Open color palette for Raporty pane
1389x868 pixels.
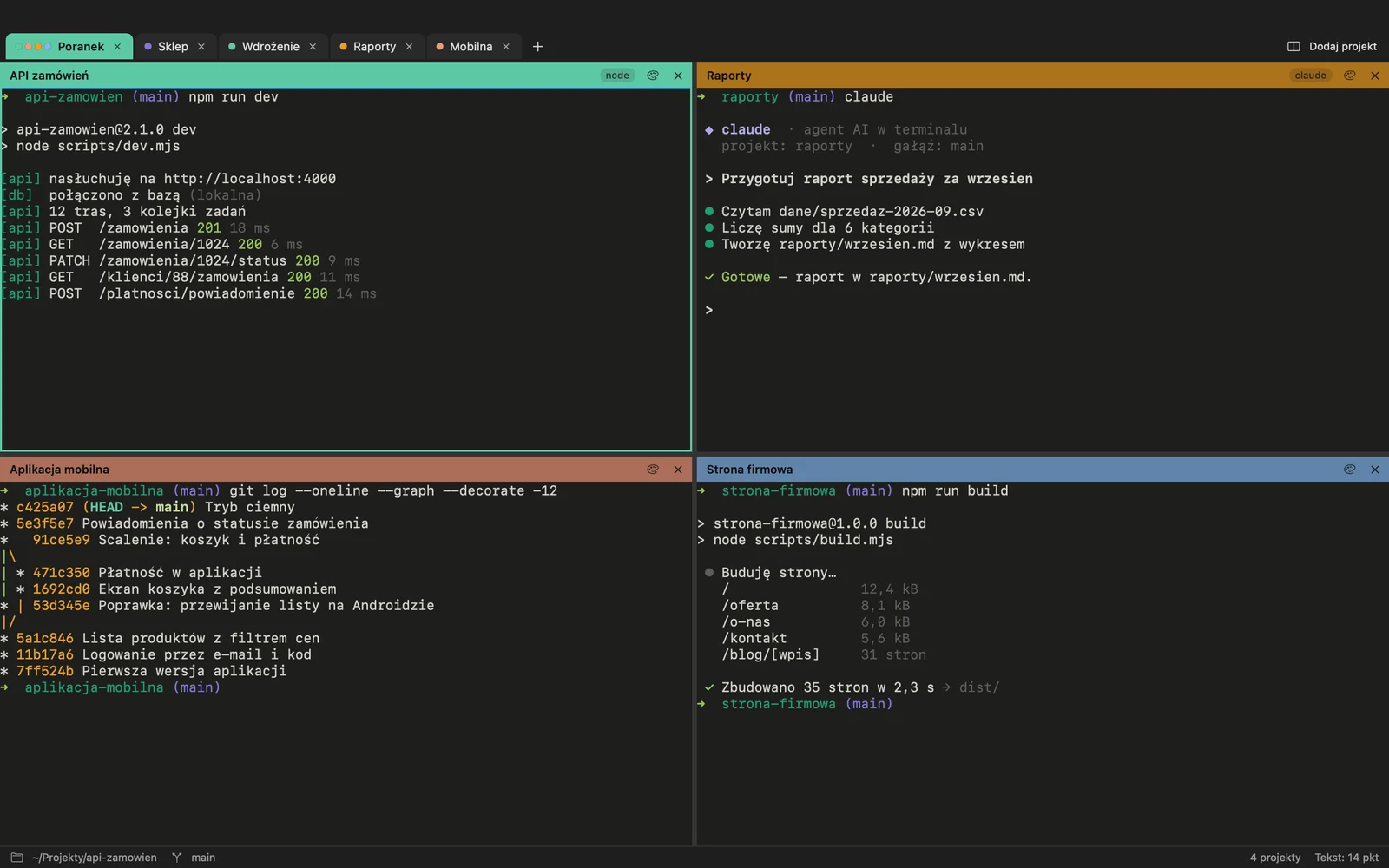[1350, 76]
